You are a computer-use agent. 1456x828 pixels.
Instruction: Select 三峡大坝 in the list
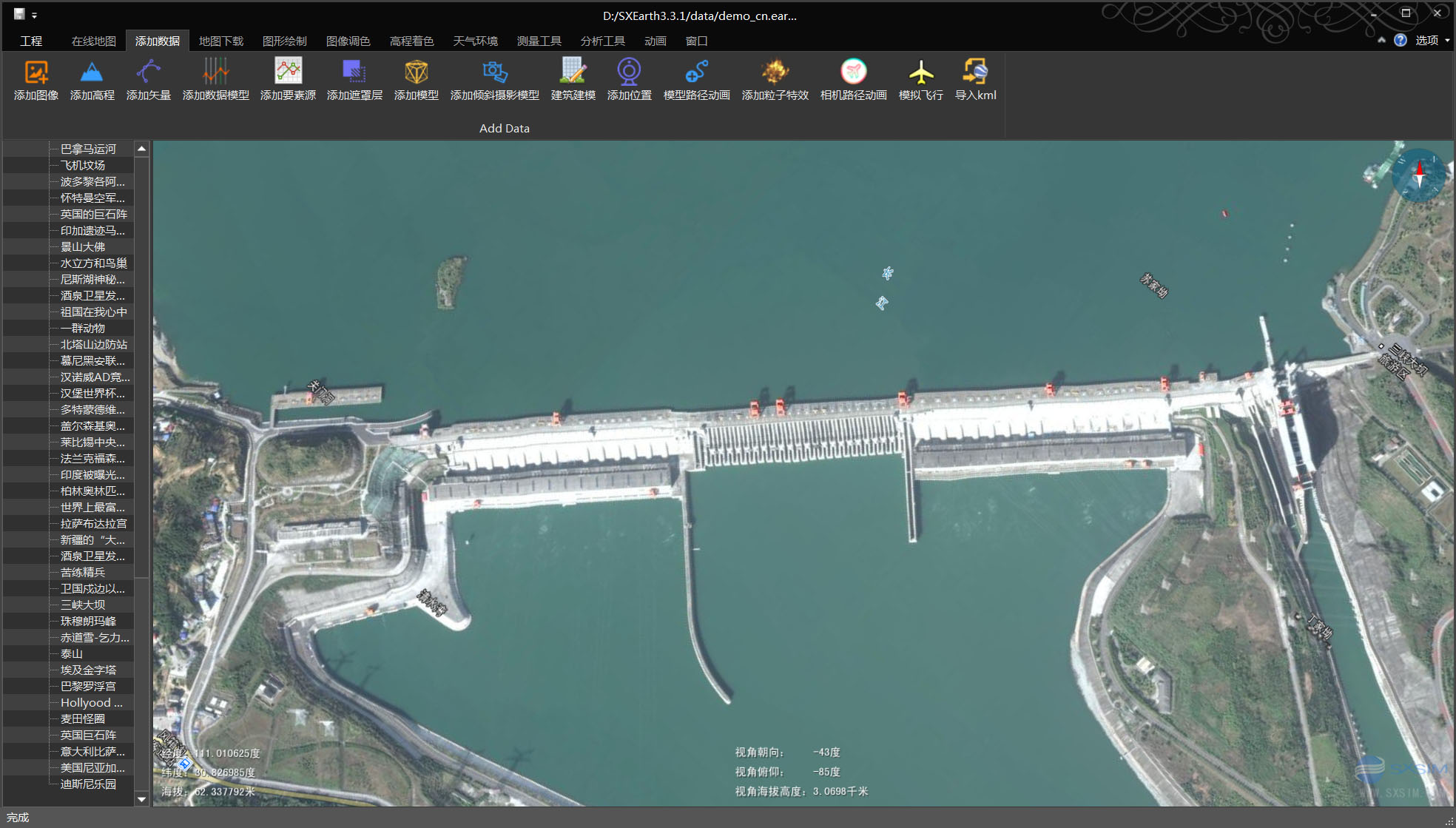(x=83, y=605)
